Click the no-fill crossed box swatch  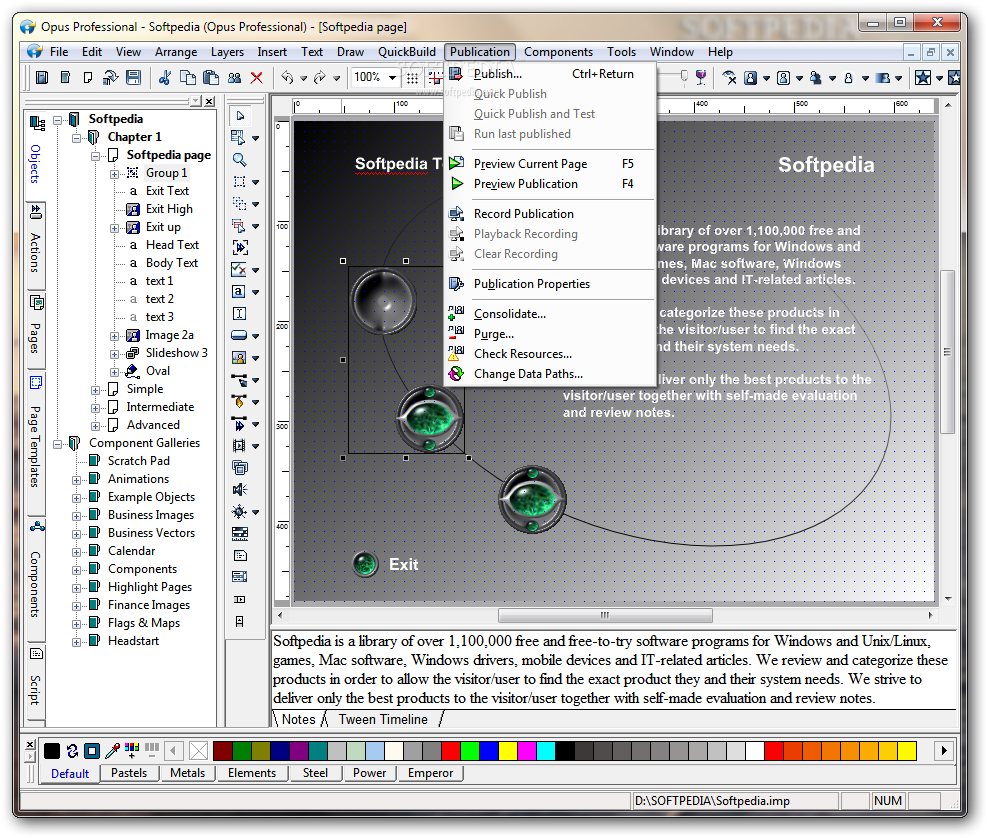[x=198, y=750]
